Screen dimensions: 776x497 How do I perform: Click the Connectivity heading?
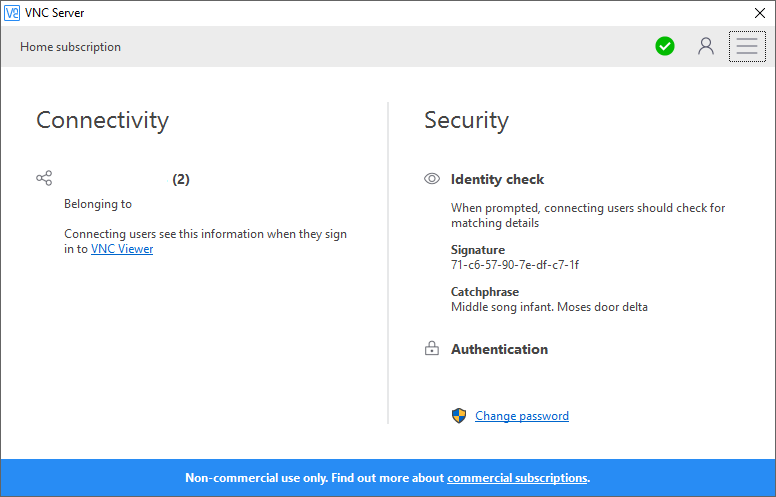102,120
